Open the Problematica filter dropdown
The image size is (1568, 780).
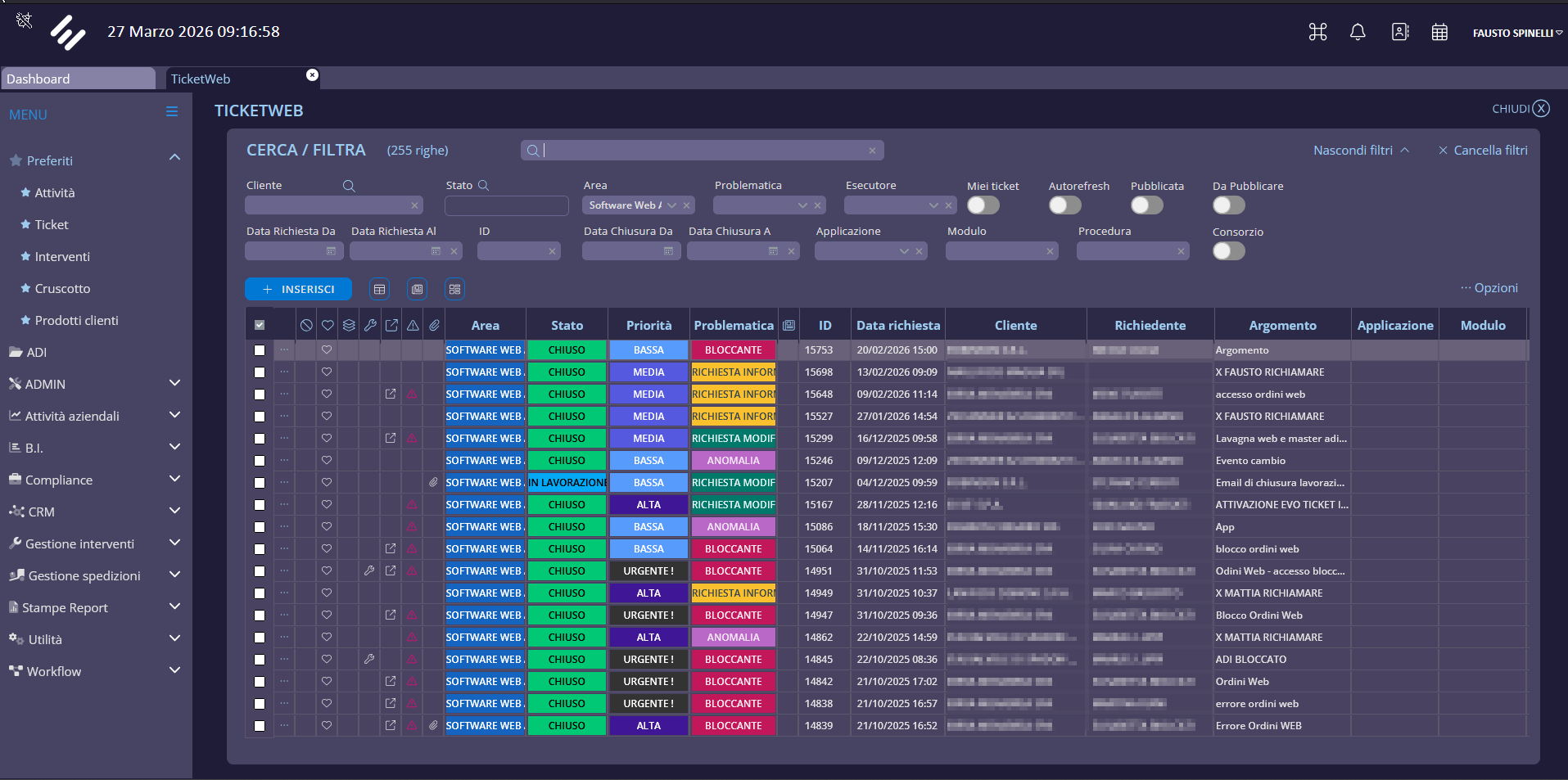[x=802, y=205]
